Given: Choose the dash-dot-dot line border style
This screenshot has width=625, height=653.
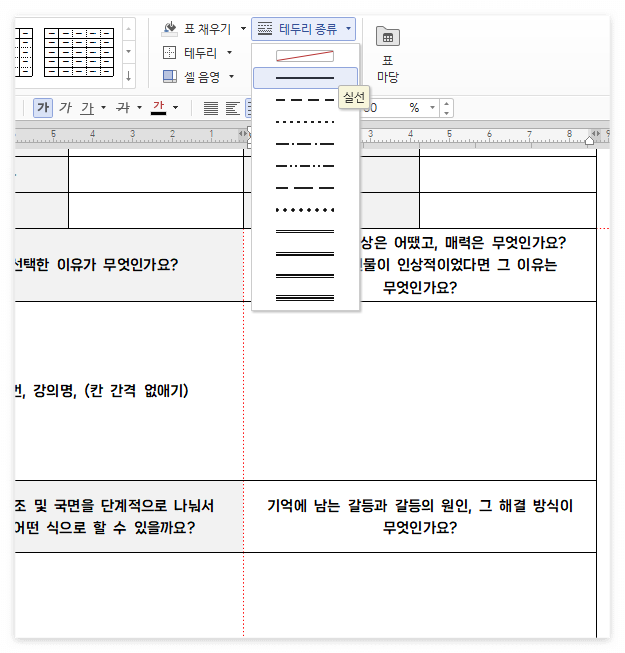Looking at the screenshot, I should click(x=305, y=166).
